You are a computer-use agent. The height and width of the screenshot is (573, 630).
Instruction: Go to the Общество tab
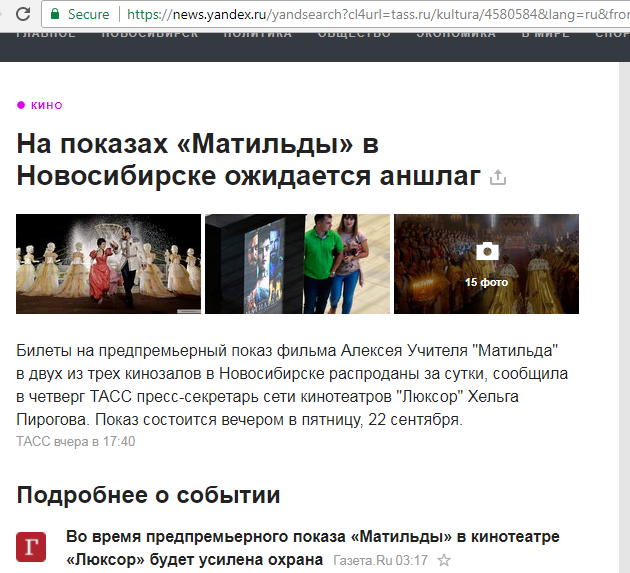coord(354,34)
